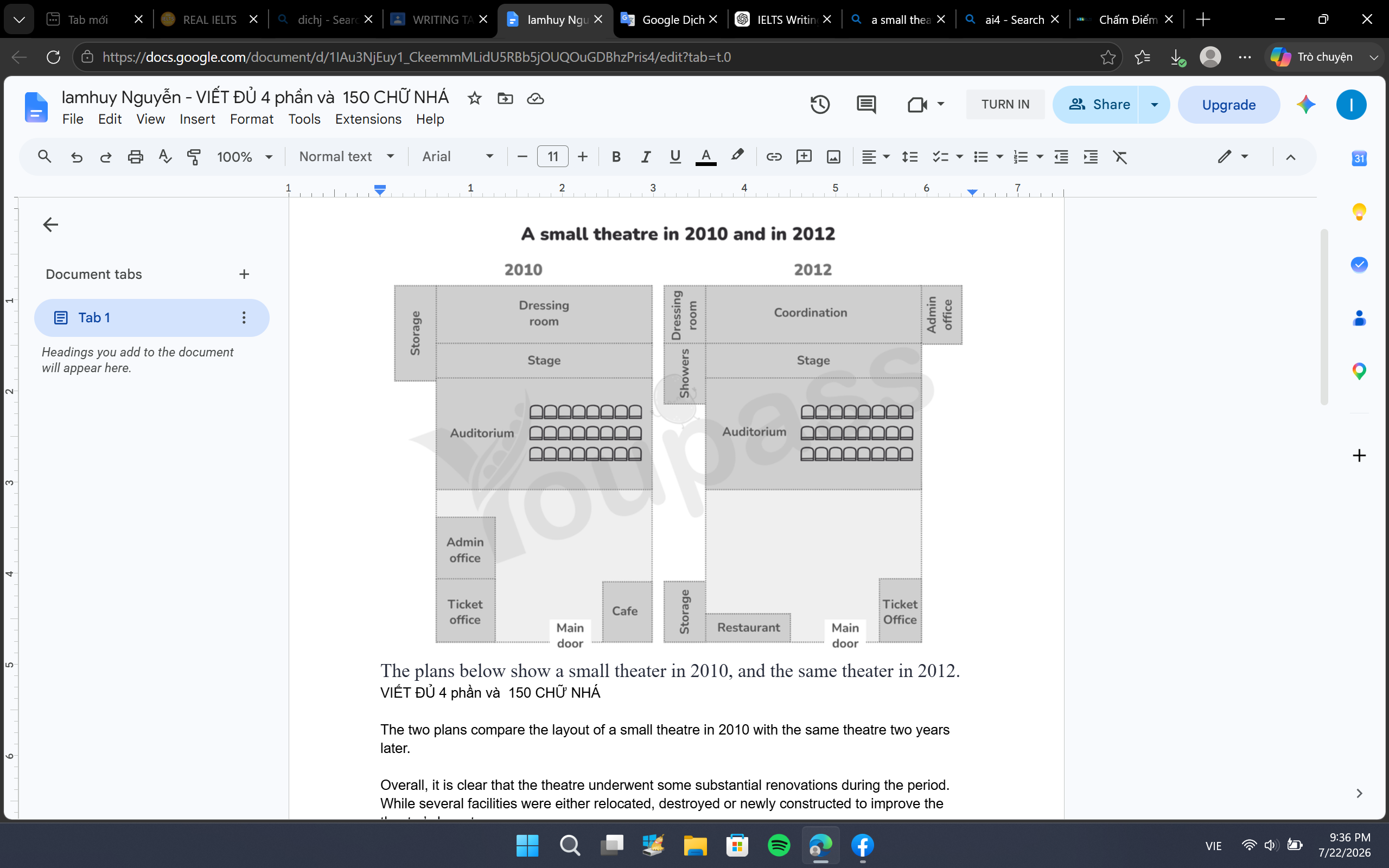
Task: Increase the paragraph indent
Action: (1091, 157)
